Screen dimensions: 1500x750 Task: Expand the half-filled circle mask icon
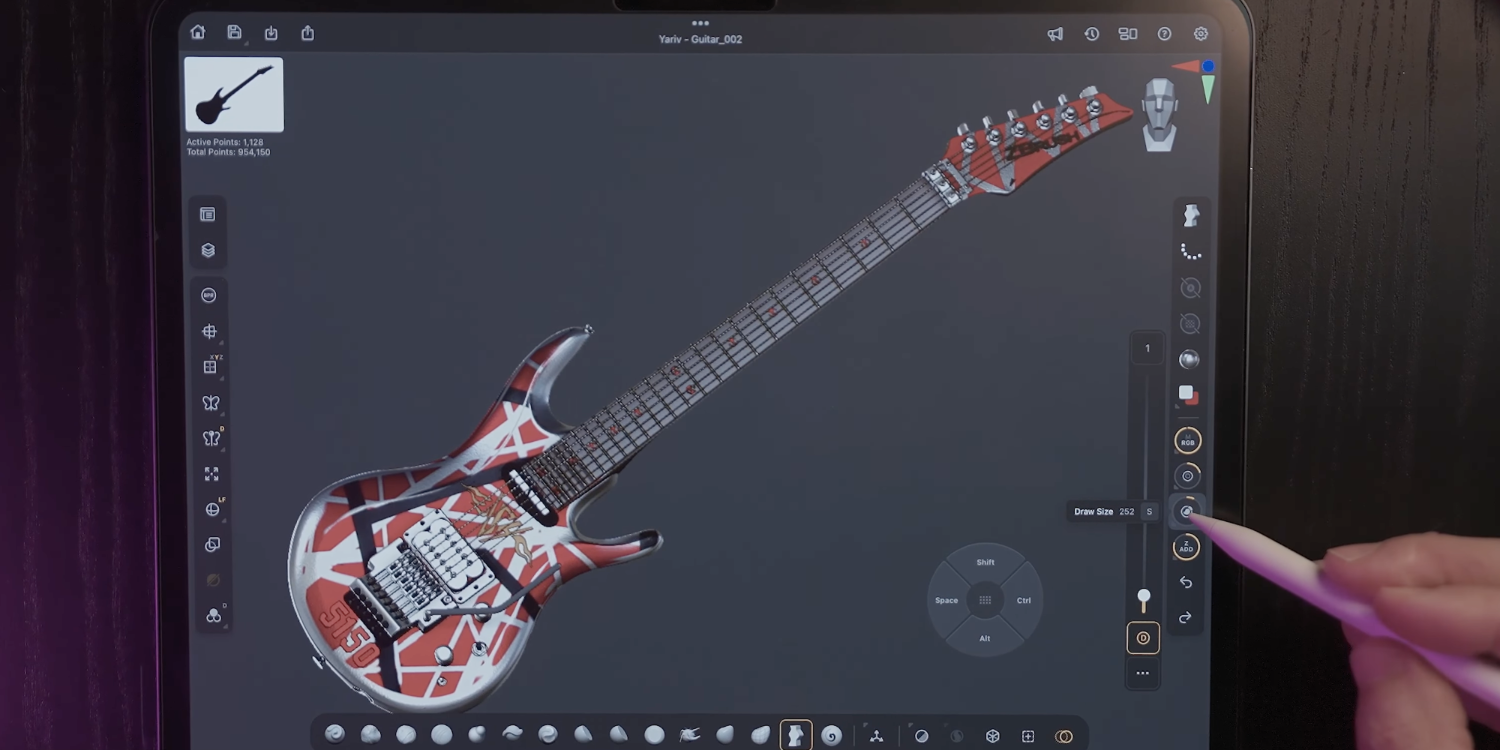pyautogui.click(x=921, y=736)
